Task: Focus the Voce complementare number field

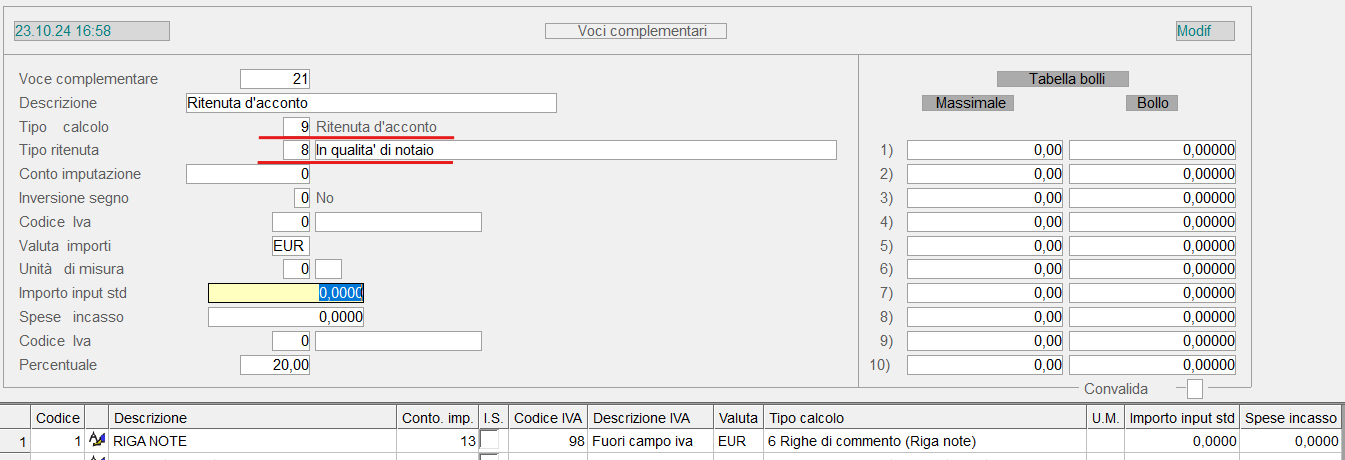Action: click(x=275, y=79)
